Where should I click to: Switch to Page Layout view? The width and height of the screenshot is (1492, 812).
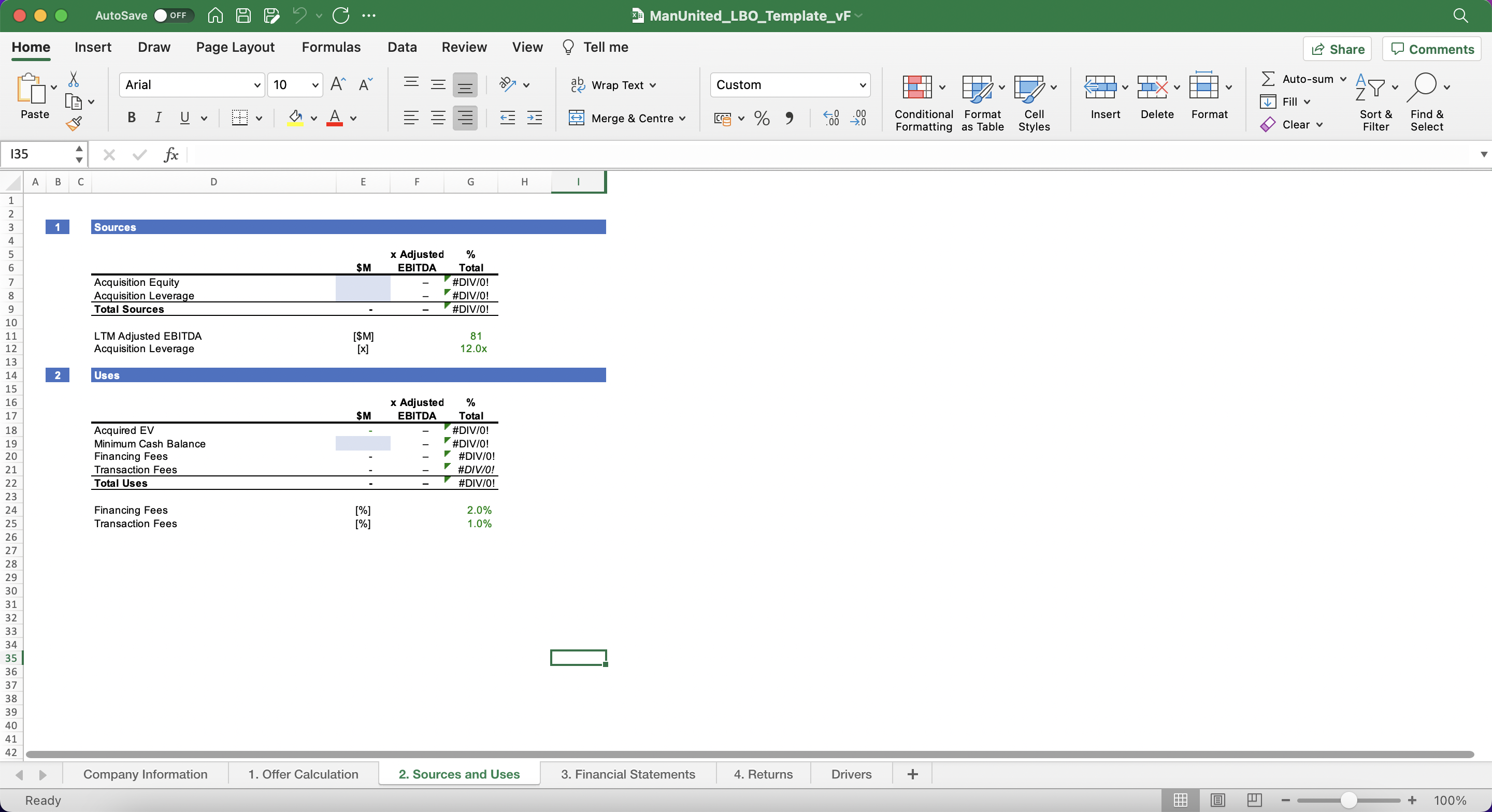1217,801
